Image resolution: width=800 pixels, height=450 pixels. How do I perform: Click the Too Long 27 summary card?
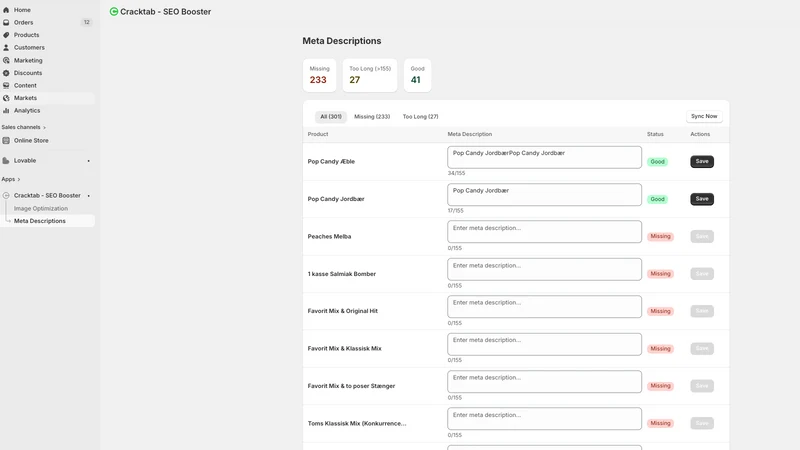coord(370,76)
